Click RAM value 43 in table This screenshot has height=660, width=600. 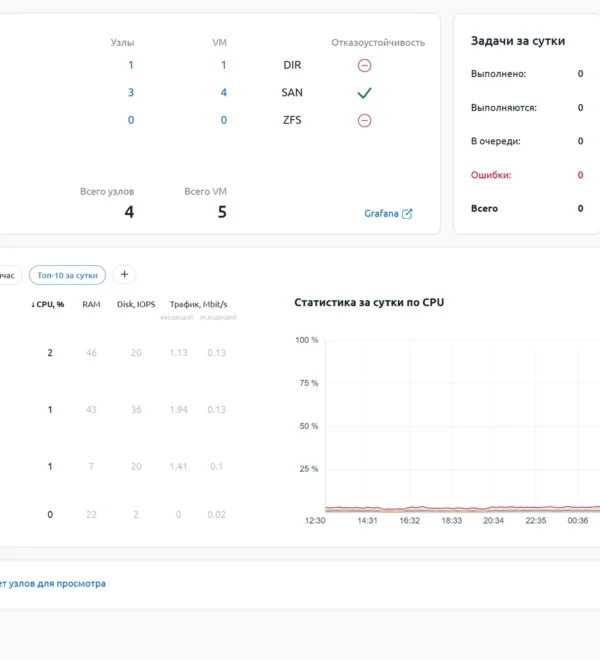tap(91, 410)
